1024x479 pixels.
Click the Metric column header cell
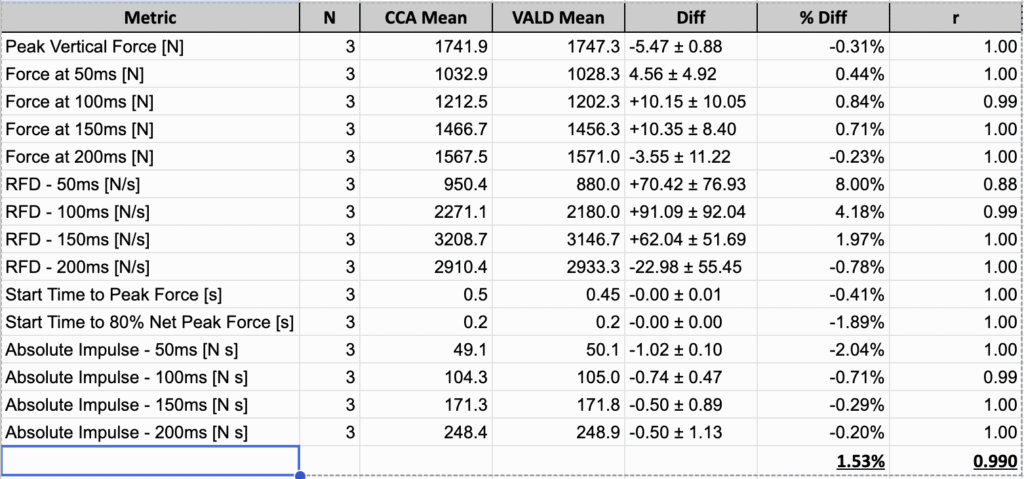tap(150, 17)
